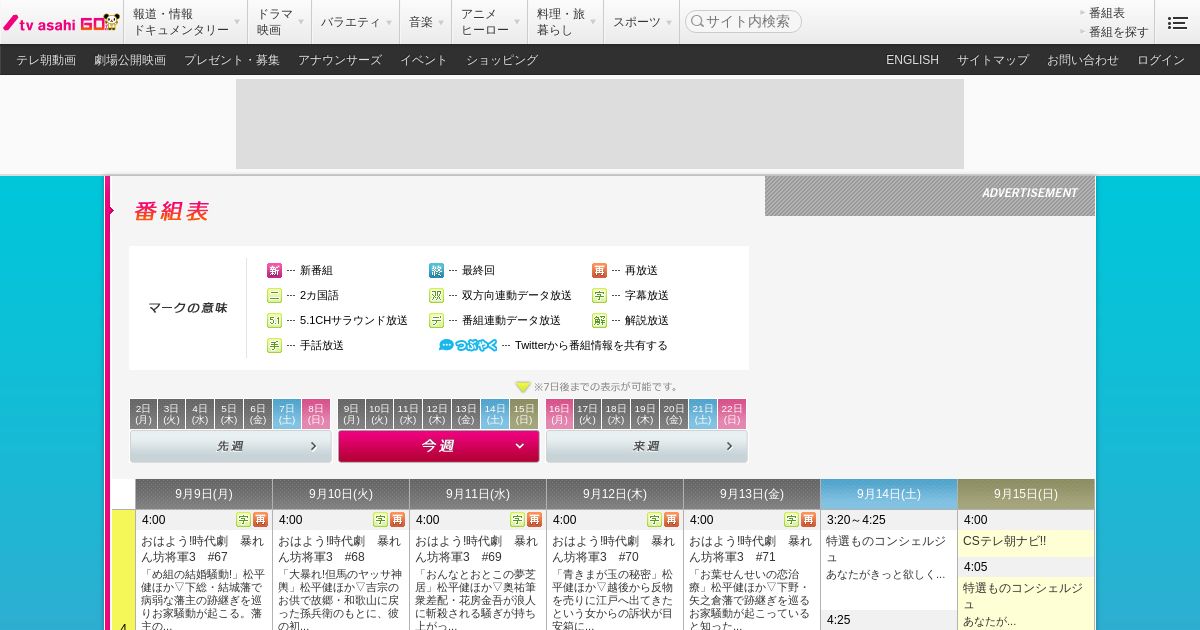Select 16日(月) date tab
Screen dimensions: 1200x630
click(x=559, y=414)
